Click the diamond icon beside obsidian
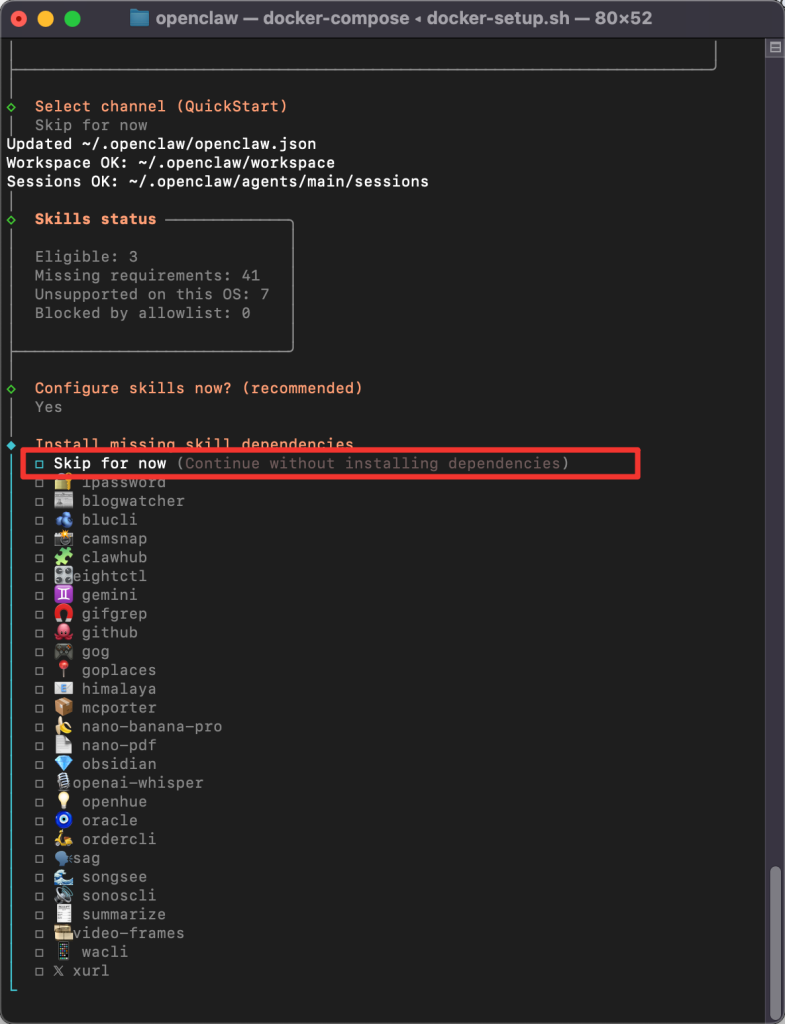The image size is (785, 1024). (x=64, y=763)
